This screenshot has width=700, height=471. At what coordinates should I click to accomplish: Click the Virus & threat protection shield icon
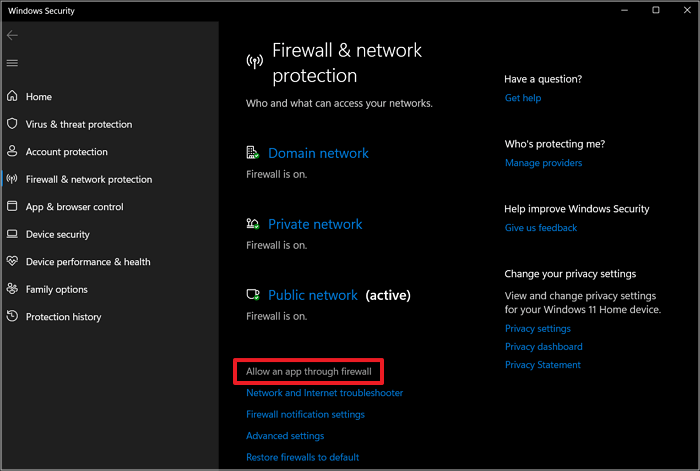pos(12,124)
